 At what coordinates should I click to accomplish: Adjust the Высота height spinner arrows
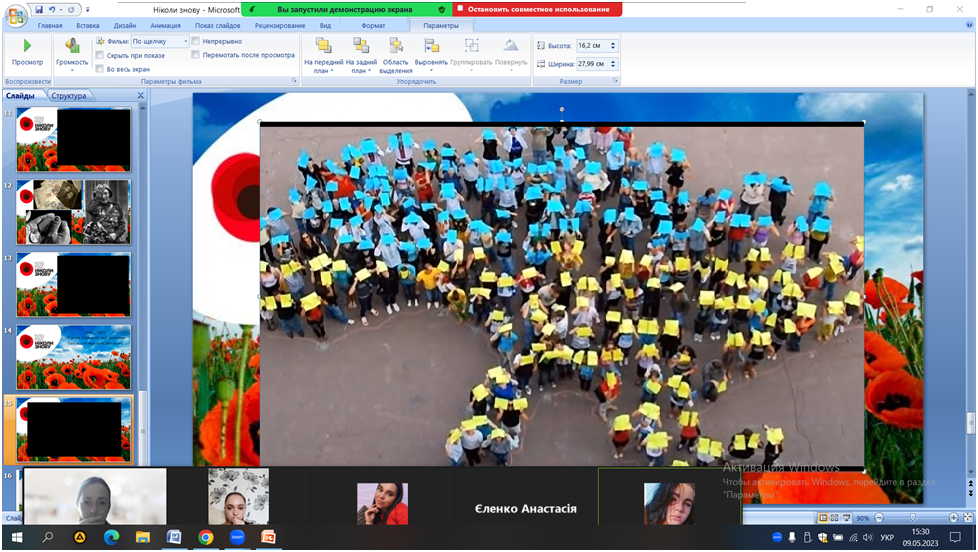point(613,46)
